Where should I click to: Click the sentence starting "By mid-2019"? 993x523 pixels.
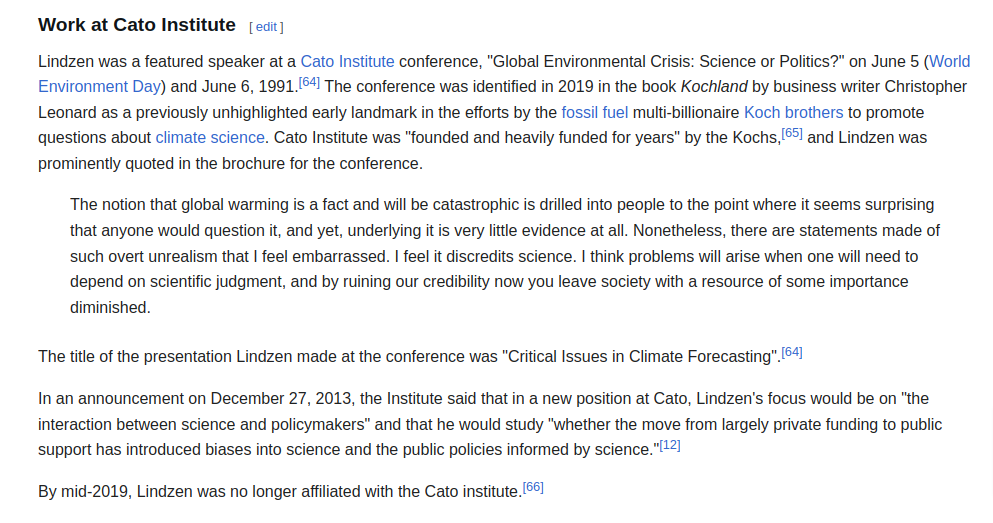(x=280, y=492)
